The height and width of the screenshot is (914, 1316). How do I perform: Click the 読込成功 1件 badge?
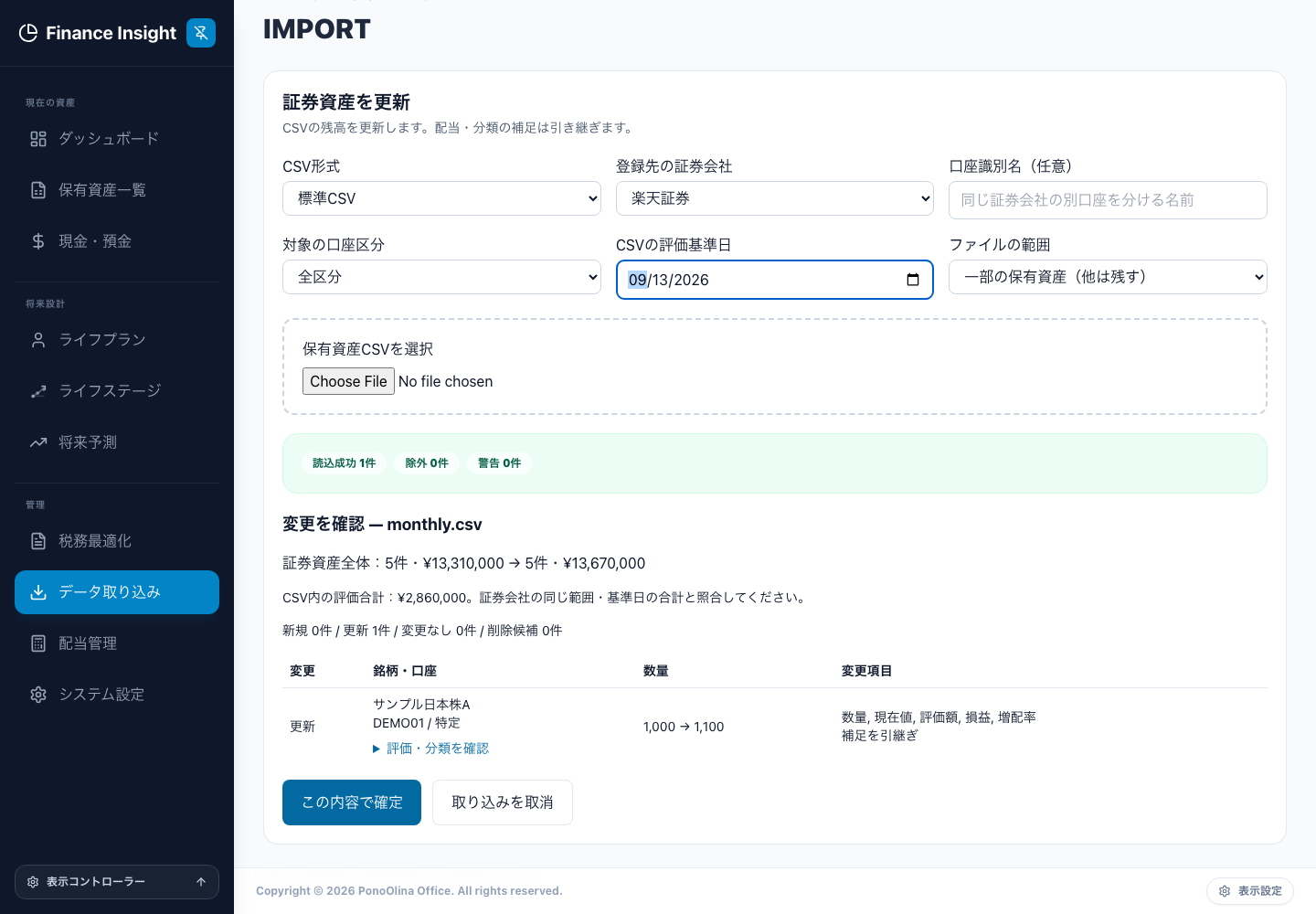(x=344, y=463)
